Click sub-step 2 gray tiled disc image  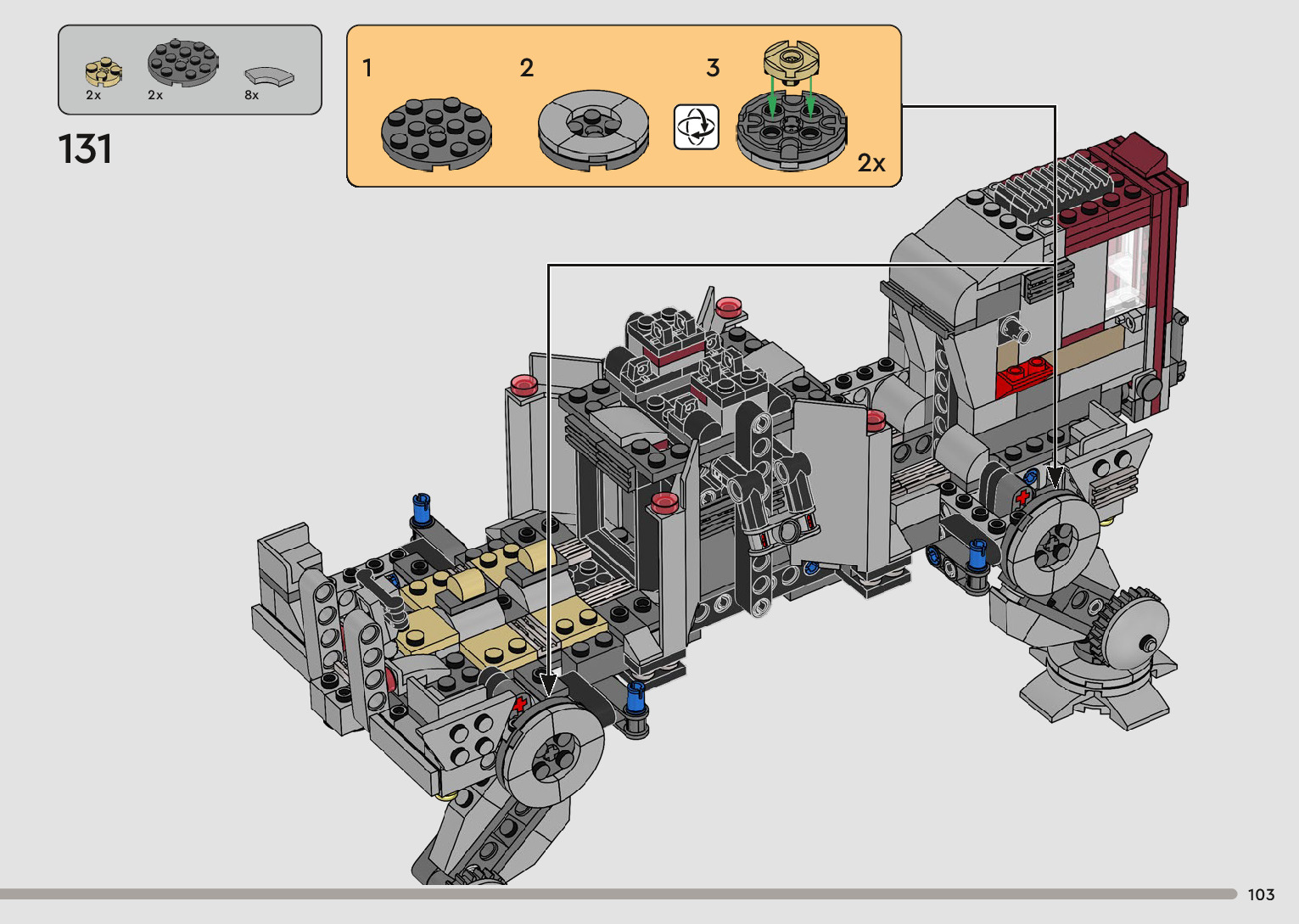[x=593, y=129]
